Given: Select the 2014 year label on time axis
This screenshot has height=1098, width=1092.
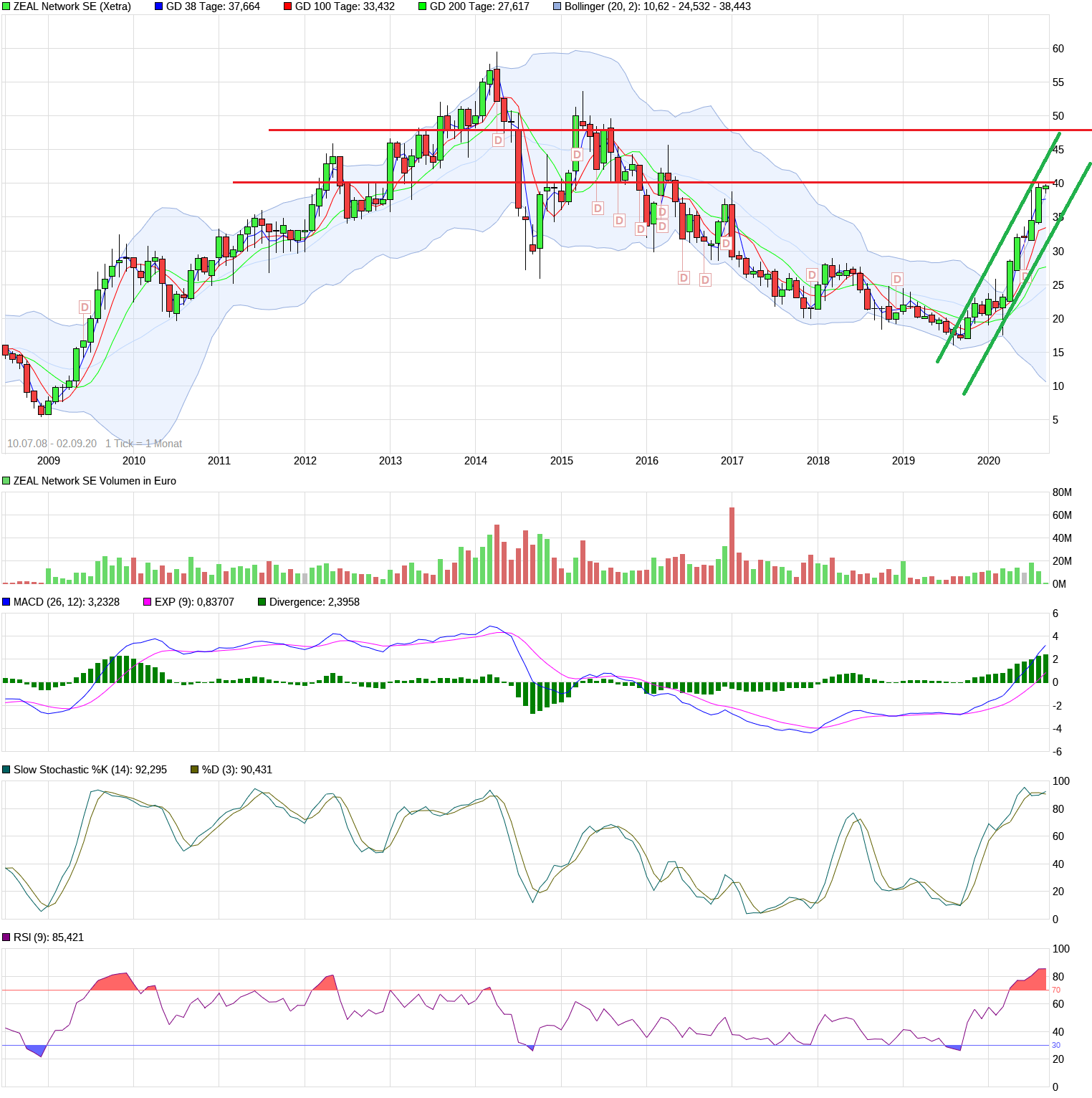Looking at the screenshot, I should pos(476,461).
